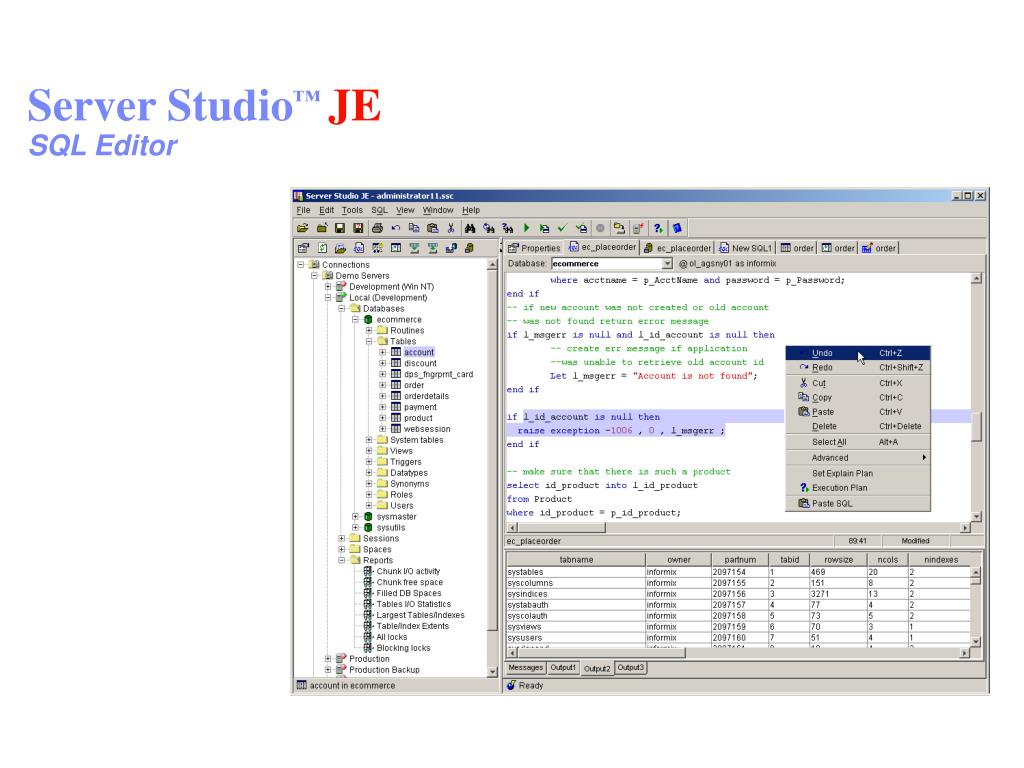Switch to the Properties tab

pyautogui.click(x=534, y=248)
